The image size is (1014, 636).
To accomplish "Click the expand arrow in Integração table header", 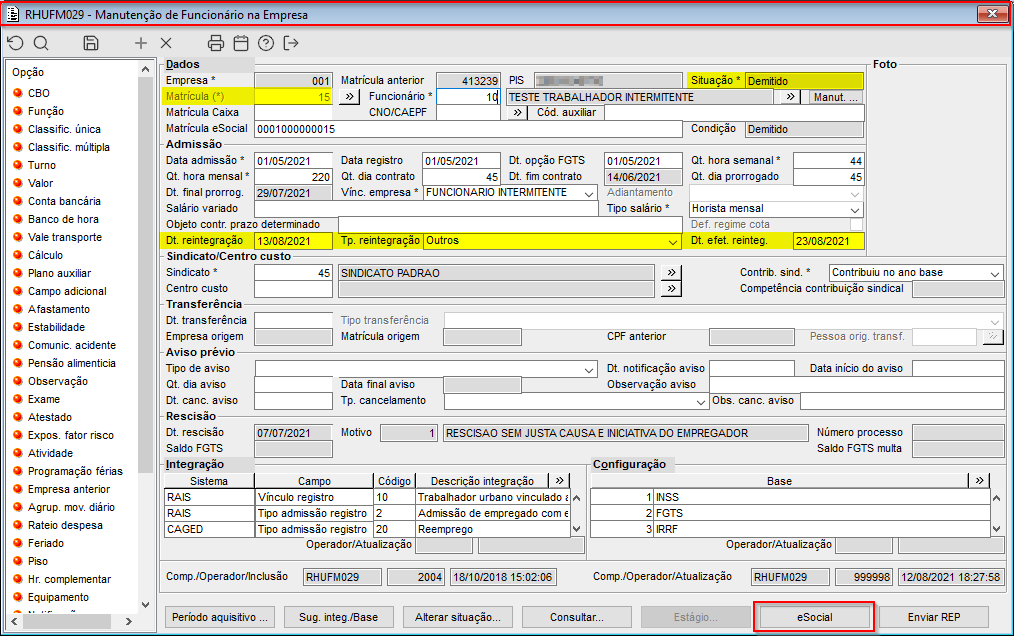I will click(559, 480).
